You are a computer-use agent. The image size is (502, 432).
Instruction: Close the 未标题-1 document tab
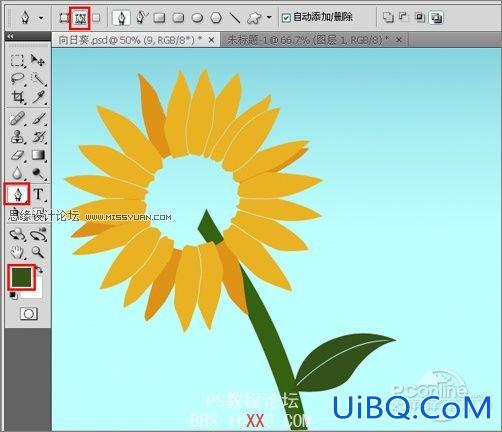coord(399,40)
